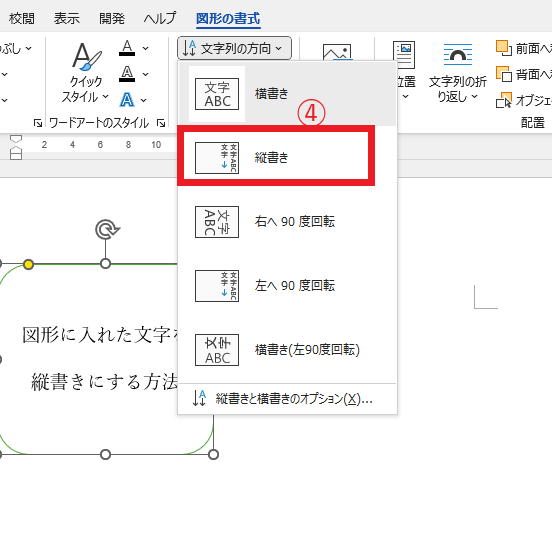The height and width of the screenshot is (540, 552).
Task: Open the ヘルプ tab
Action: [160, 18]
